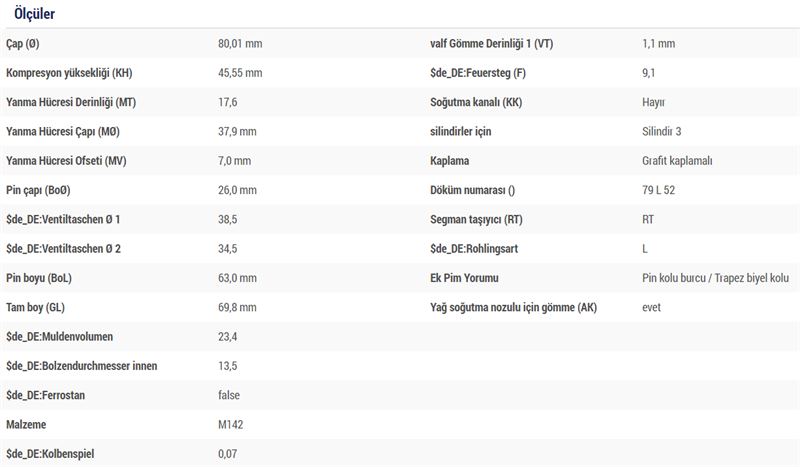Viewport: 800px width, 467px height.
Task: Select the Çap (Ø) value 80,01 mm
Action: pos(239,44)
